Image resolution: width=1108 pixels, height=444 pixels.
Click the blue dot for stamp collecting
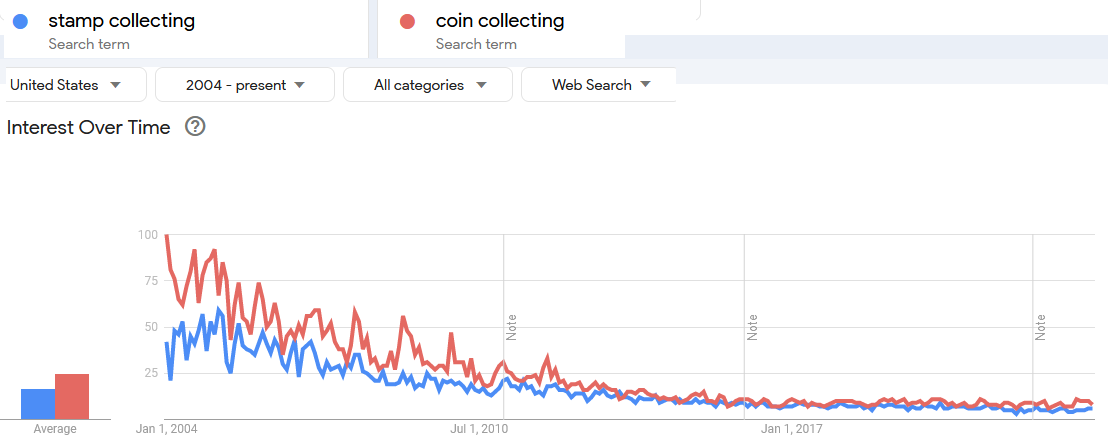(x=20, y=21)
